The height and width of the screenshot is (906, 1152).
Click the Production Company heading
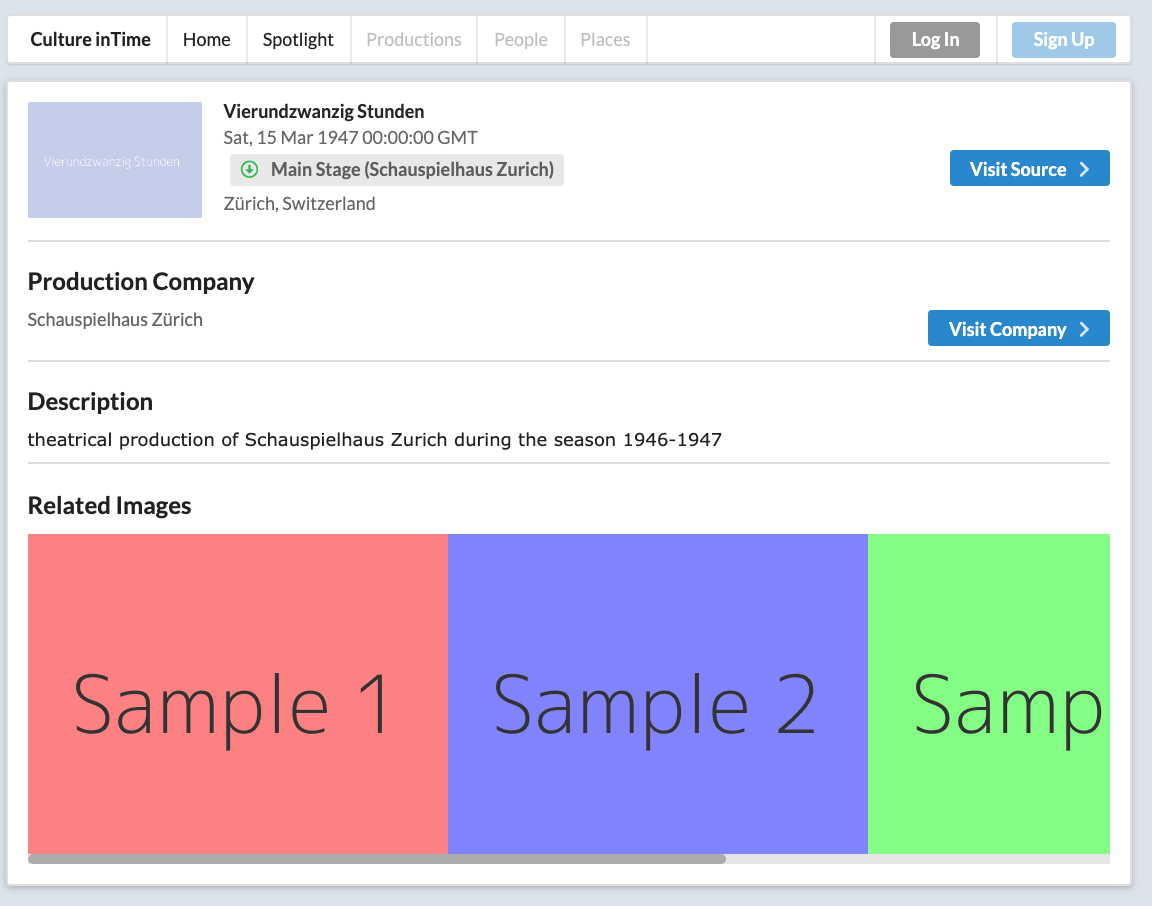tap(141, 281)
